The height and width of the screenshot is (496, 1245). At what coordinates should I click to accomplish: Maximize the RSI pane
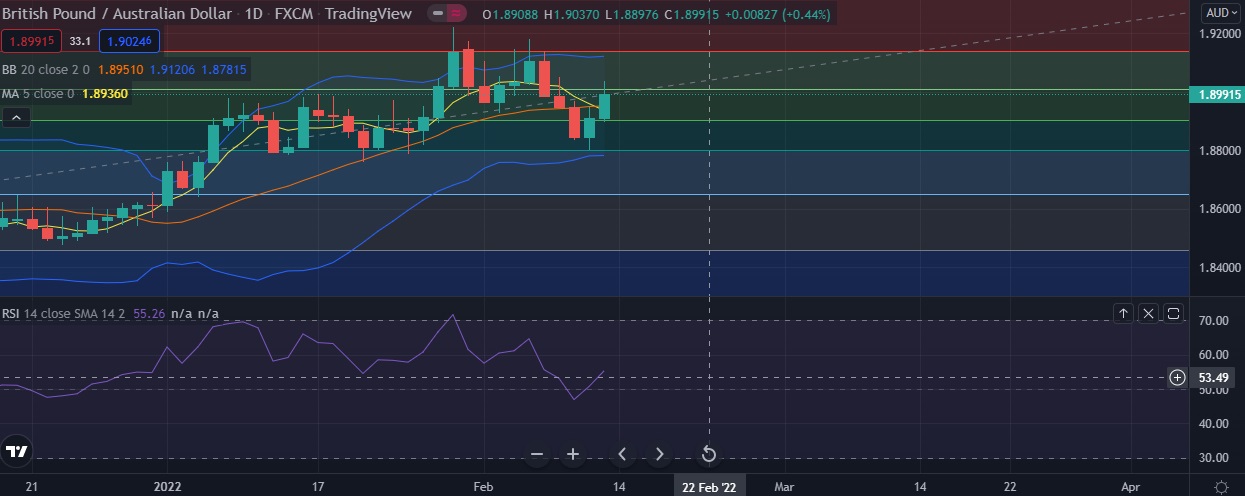point(1174,314)
